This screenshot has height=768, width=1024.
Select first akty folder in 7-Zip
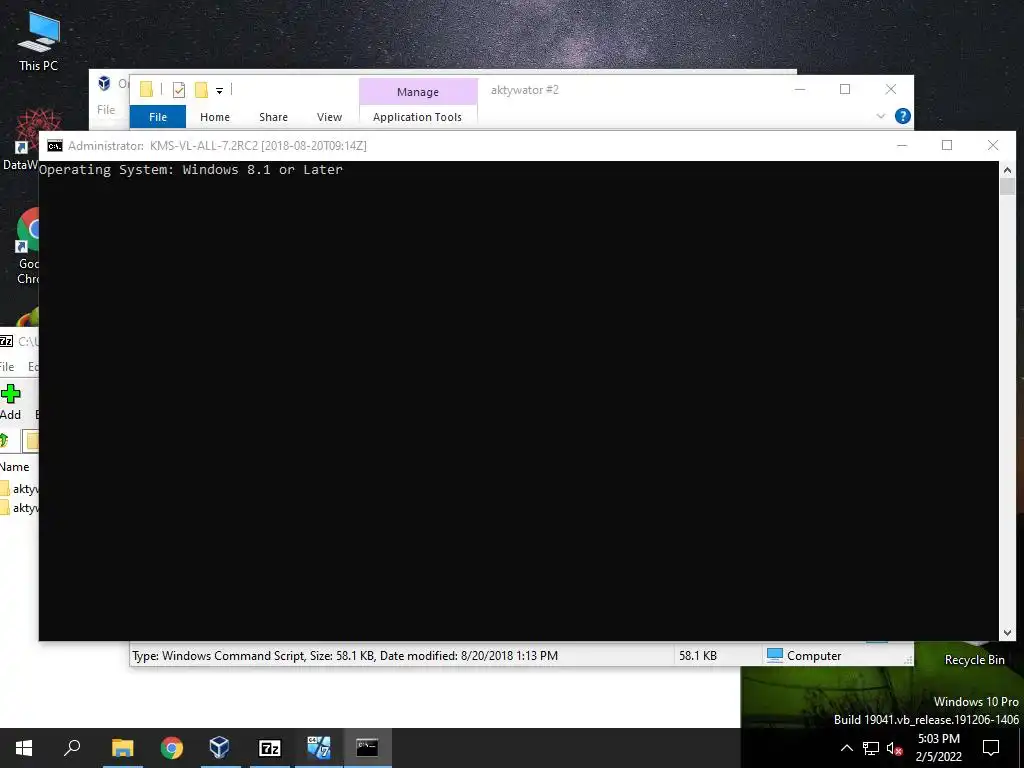[x=20, y=488]
